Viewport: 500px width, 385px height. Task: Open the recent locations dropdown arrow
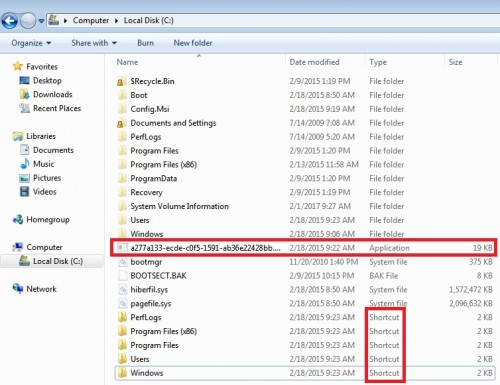pyautogui.click(x=41, y=21)
